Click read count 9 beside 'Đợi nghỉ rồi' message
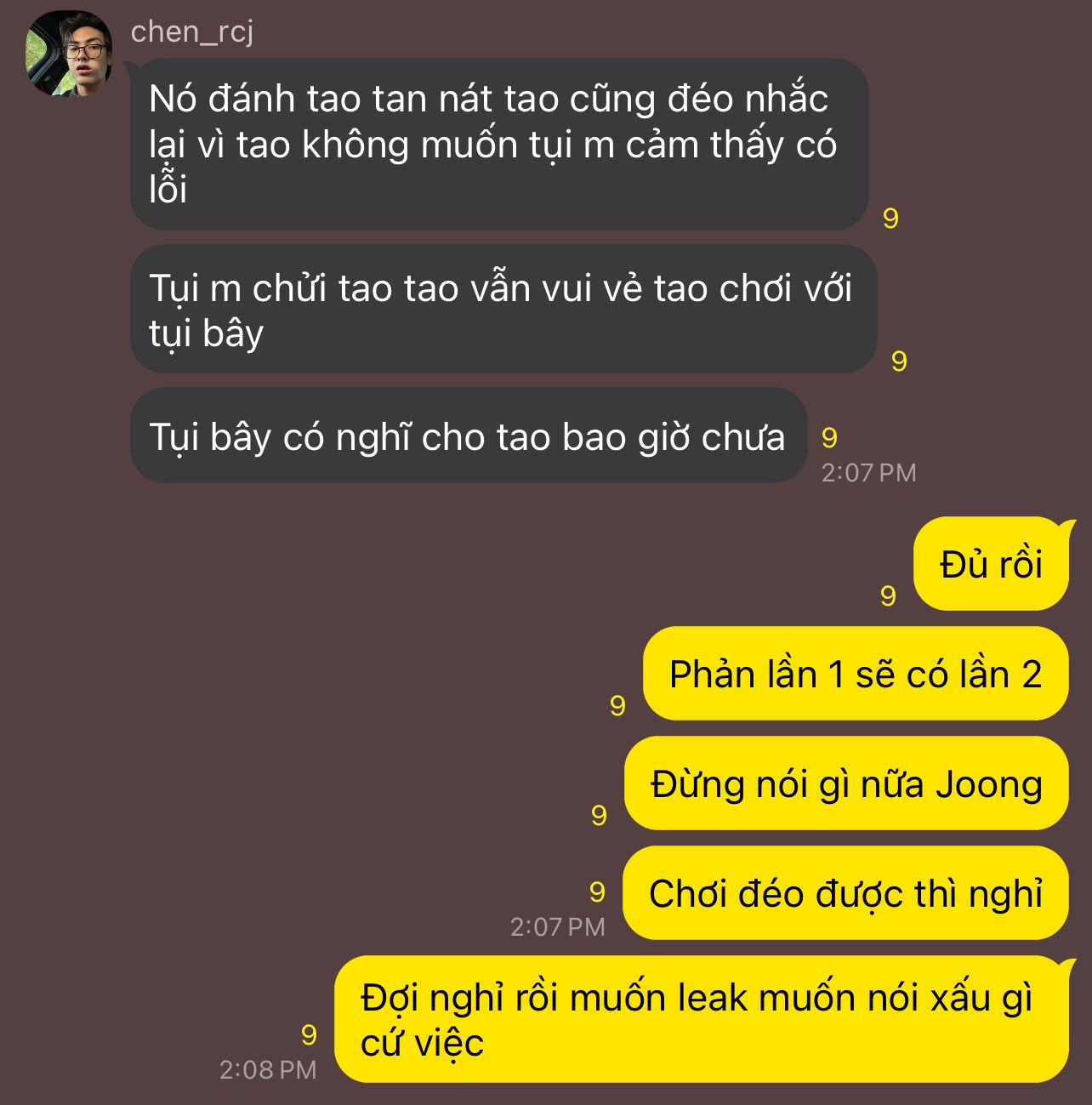The width and height of the screenshot is (1092, 1105). (309, 1035)
